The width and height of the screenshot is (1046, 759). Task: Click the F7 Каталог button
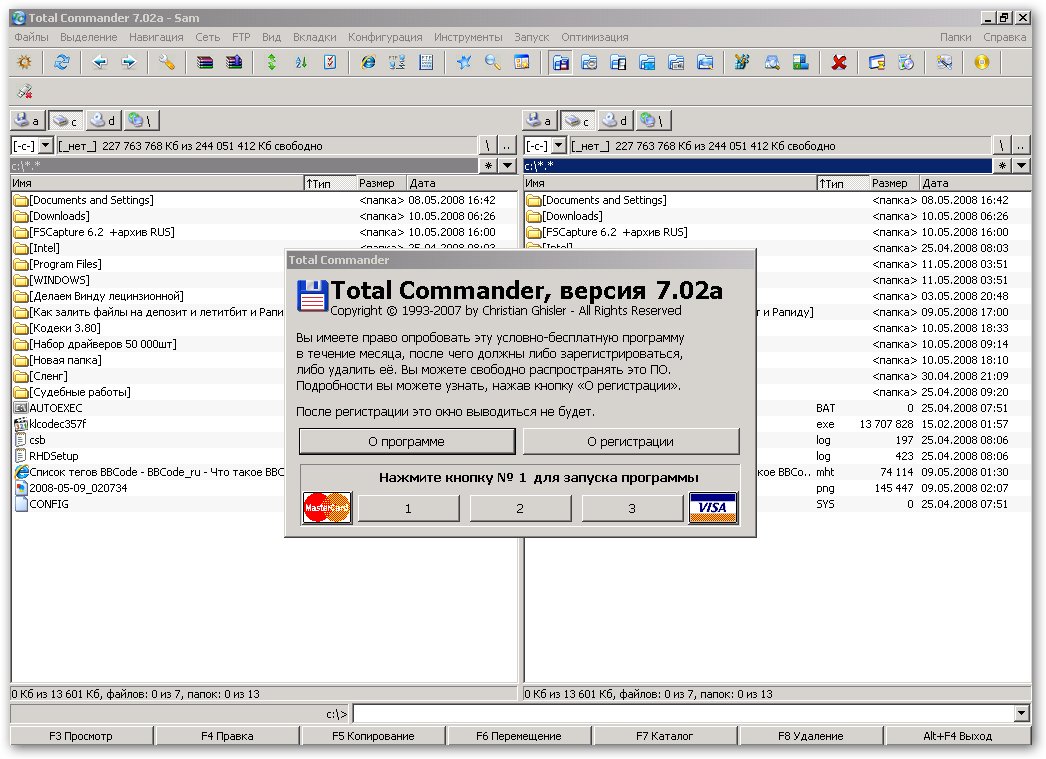(x=664, y=736)
